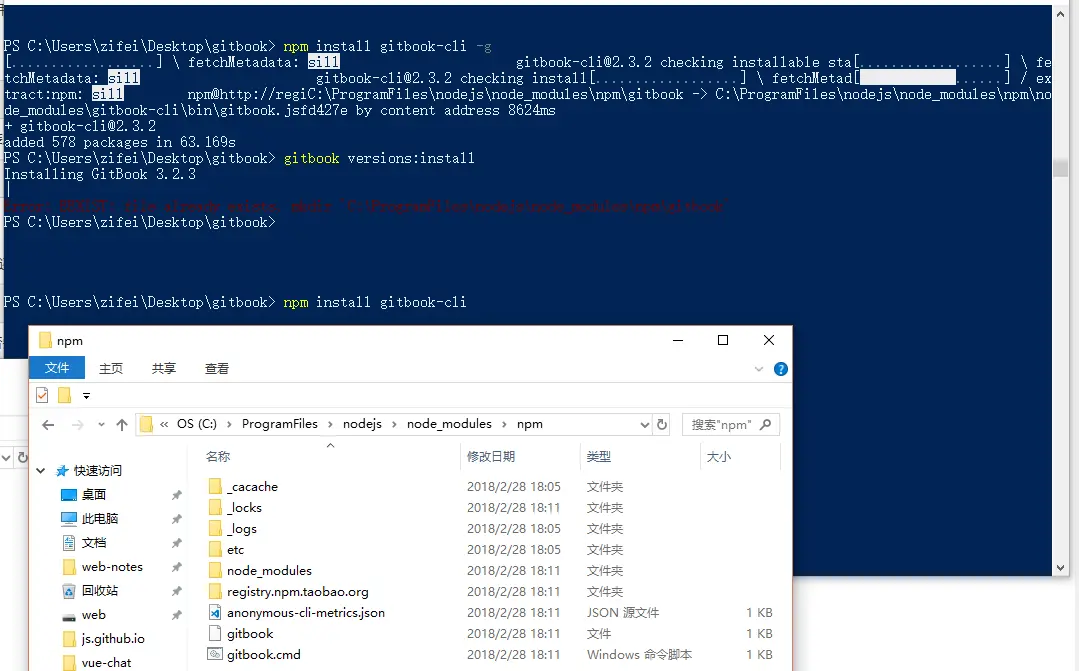Refresh the npm folder view
The height and width of the screenshot is (671, 1079).
(662, 425)
